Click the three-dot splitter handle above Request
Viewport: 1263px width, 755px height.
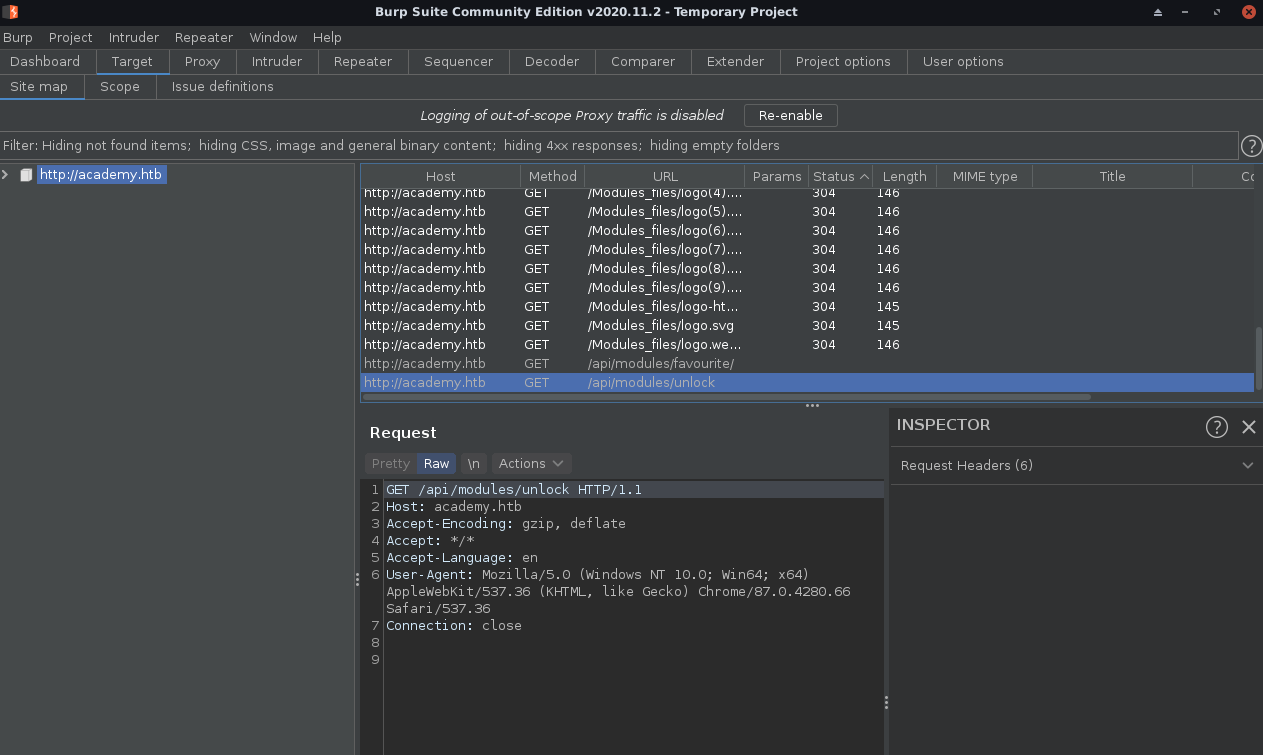tap(812, 405)
